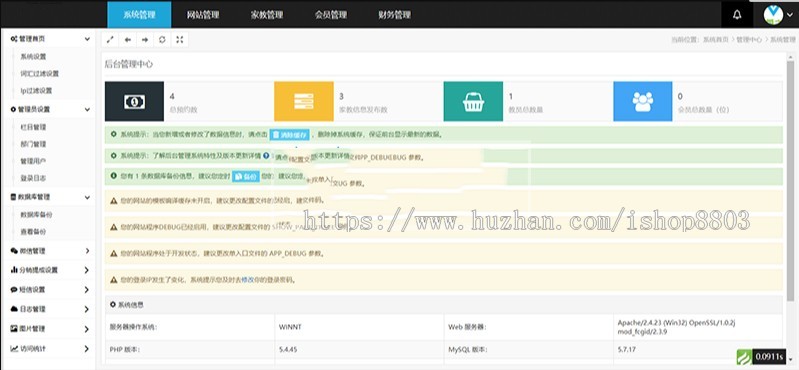
Task: Click the teal shopping basket icon card
Action: 473,101
